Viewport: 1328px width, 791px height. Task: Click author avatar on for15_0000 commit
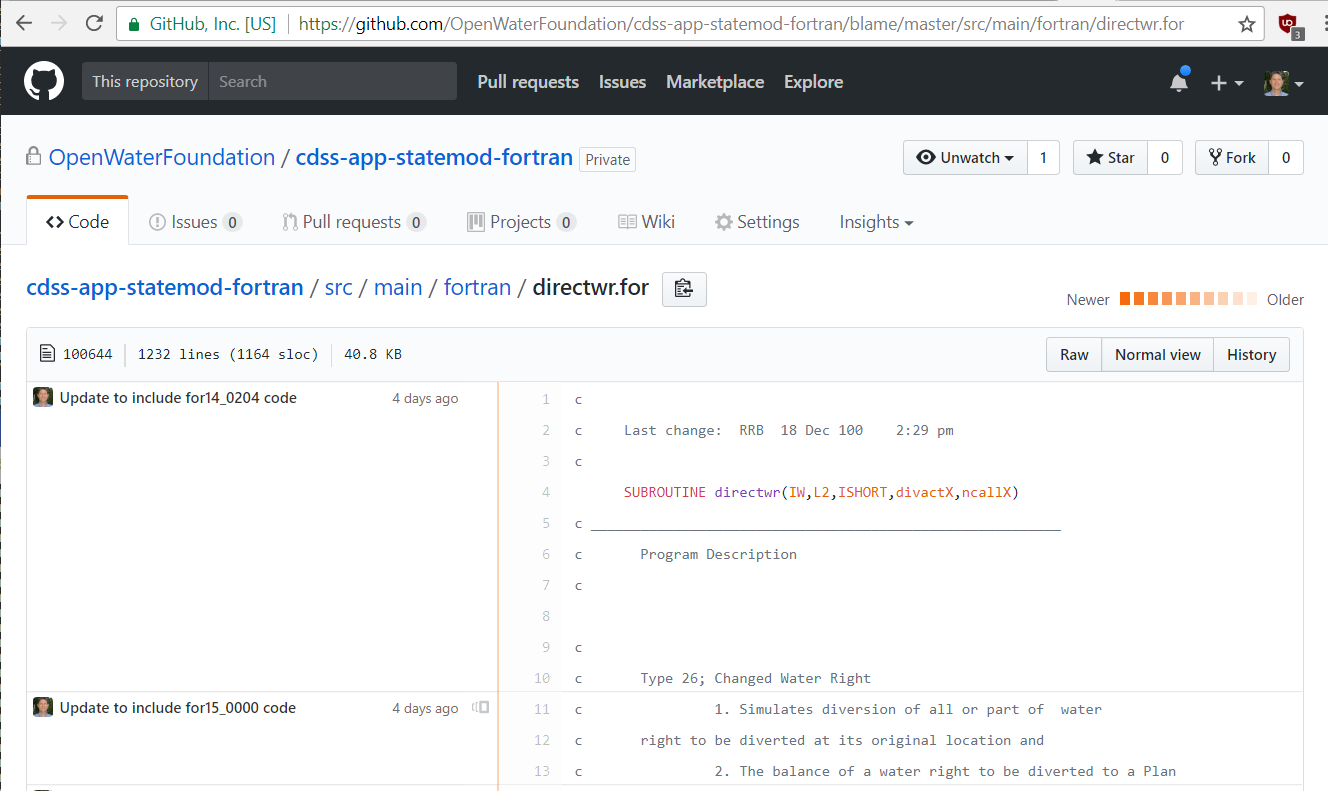[43, 707]
